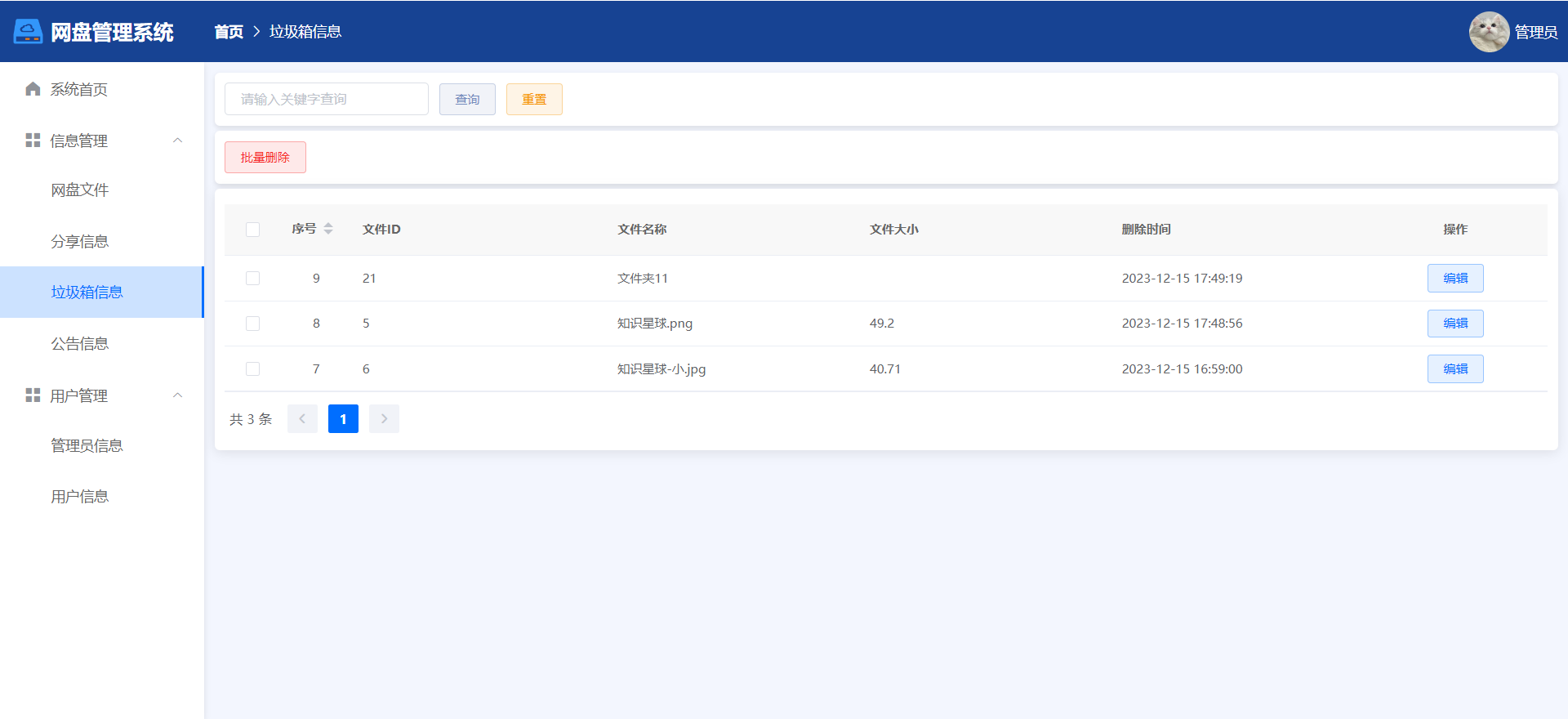The width and height of the screenshot is (1568, 719).
Task: Click the 重置 reset button
Action: [534, 99]
